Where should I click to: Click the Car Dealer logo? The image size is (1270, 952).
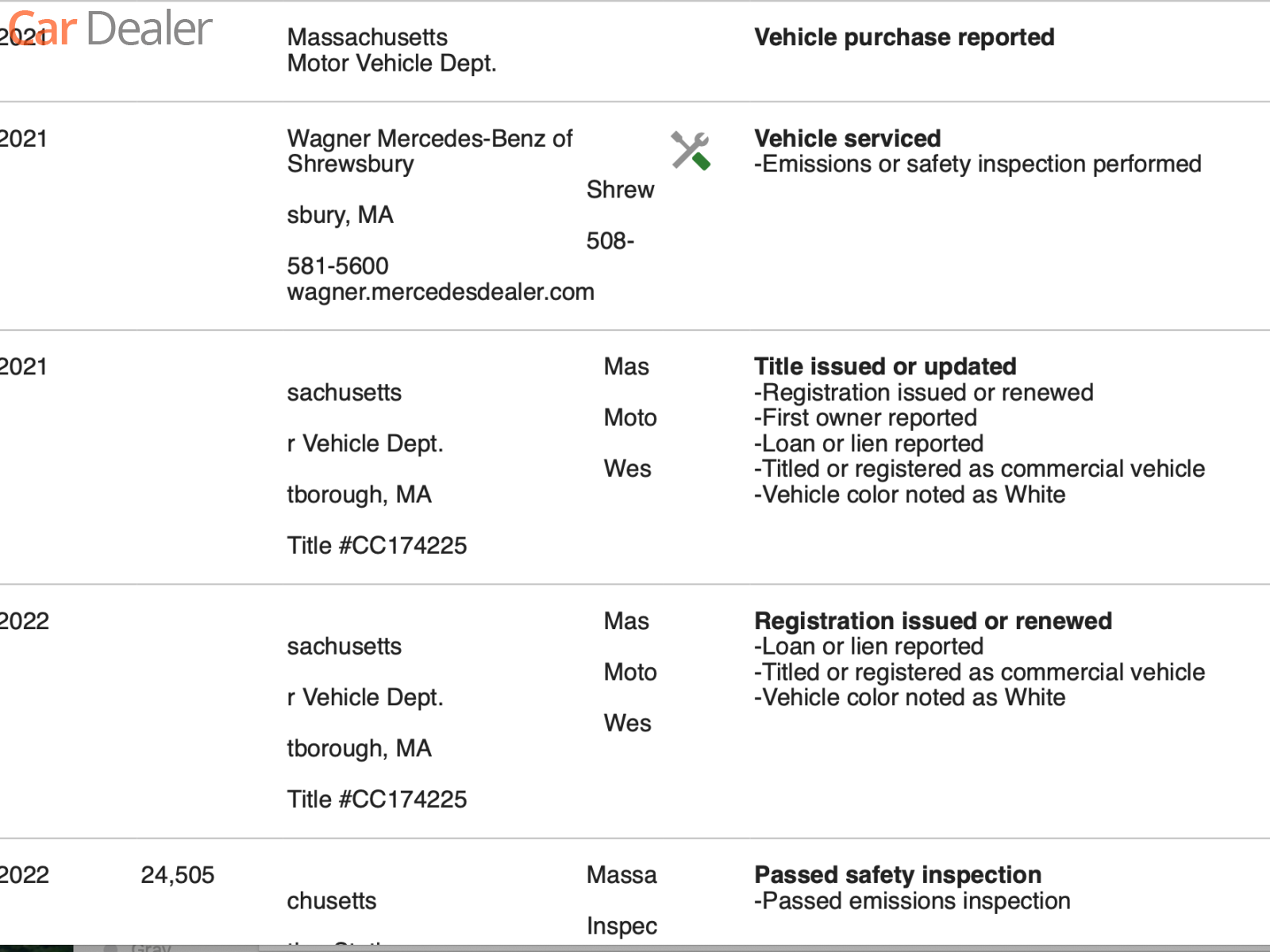(x=110, y=29)
